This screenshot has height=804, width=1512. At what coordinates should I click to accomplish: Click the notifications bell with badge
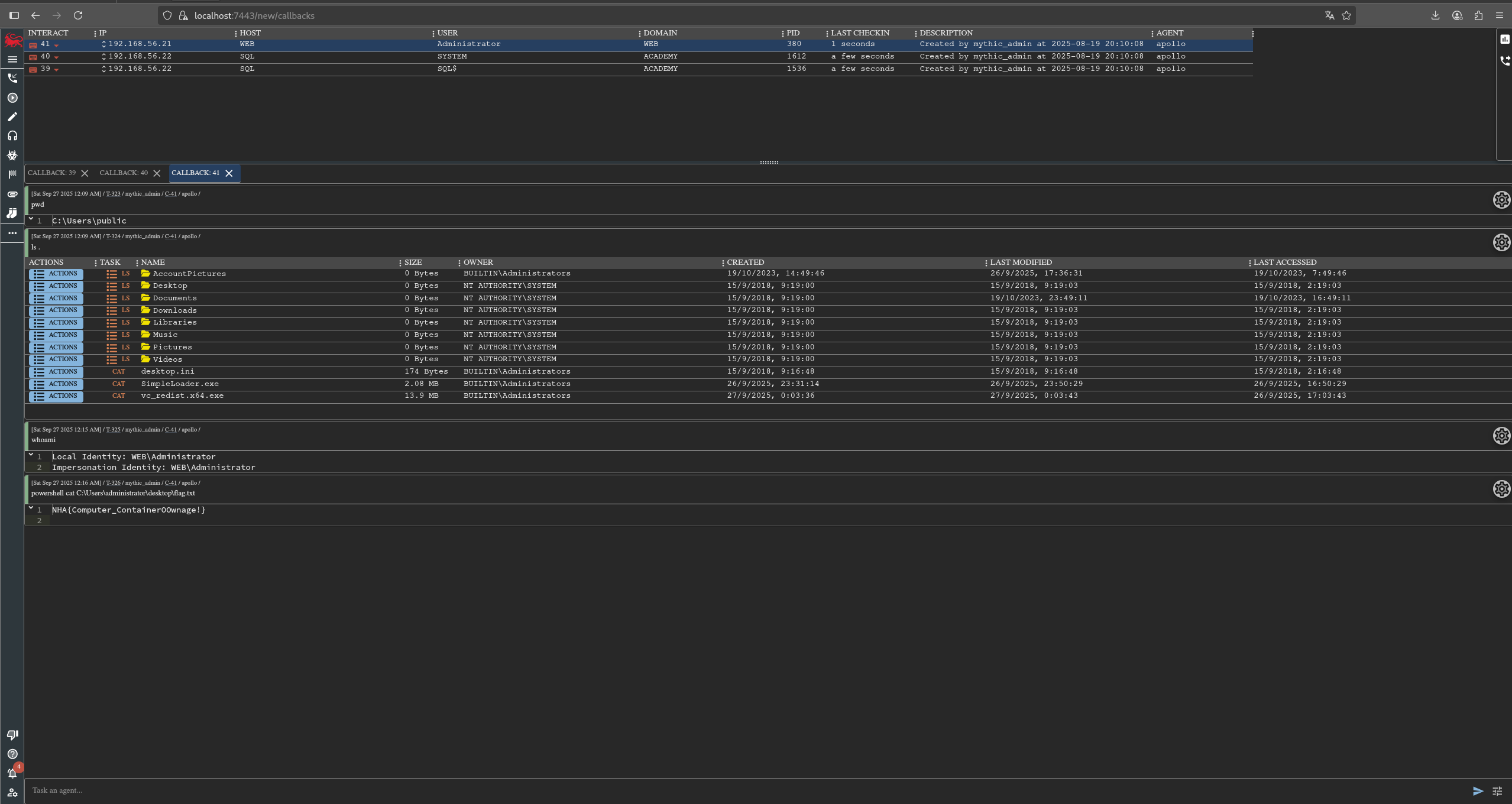pos(12,773)
